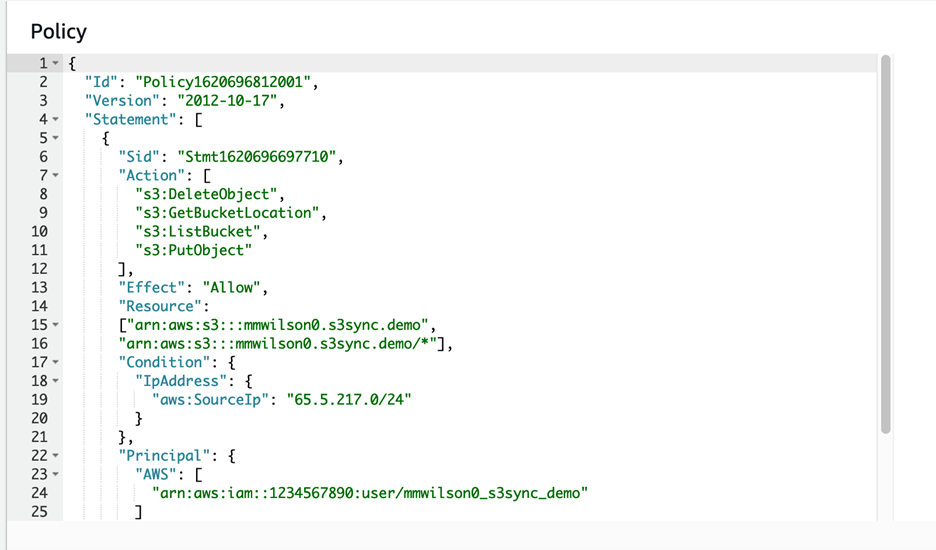Screen dimensions: 936x550
Task: Collapse the AWS array fold at line 23
Action: coord(56,474)
